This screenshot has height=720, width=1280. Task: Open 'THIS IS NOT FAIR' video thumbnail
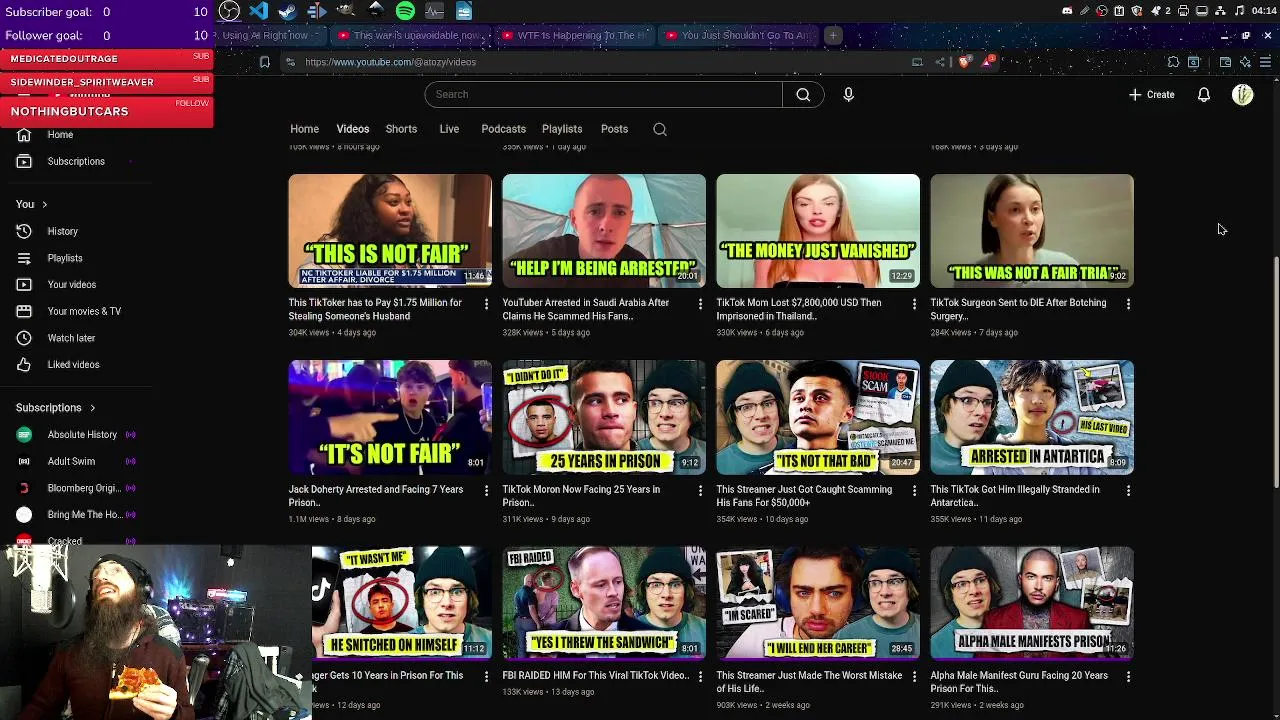click(390, 231)
